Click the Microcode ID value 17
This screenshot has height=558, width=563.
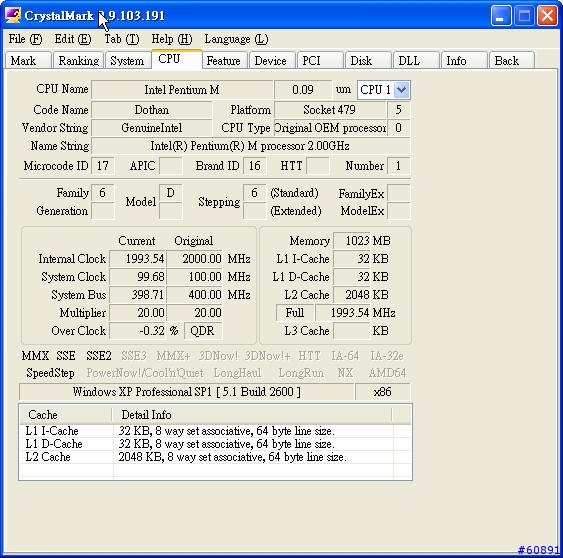click(103, 166)
